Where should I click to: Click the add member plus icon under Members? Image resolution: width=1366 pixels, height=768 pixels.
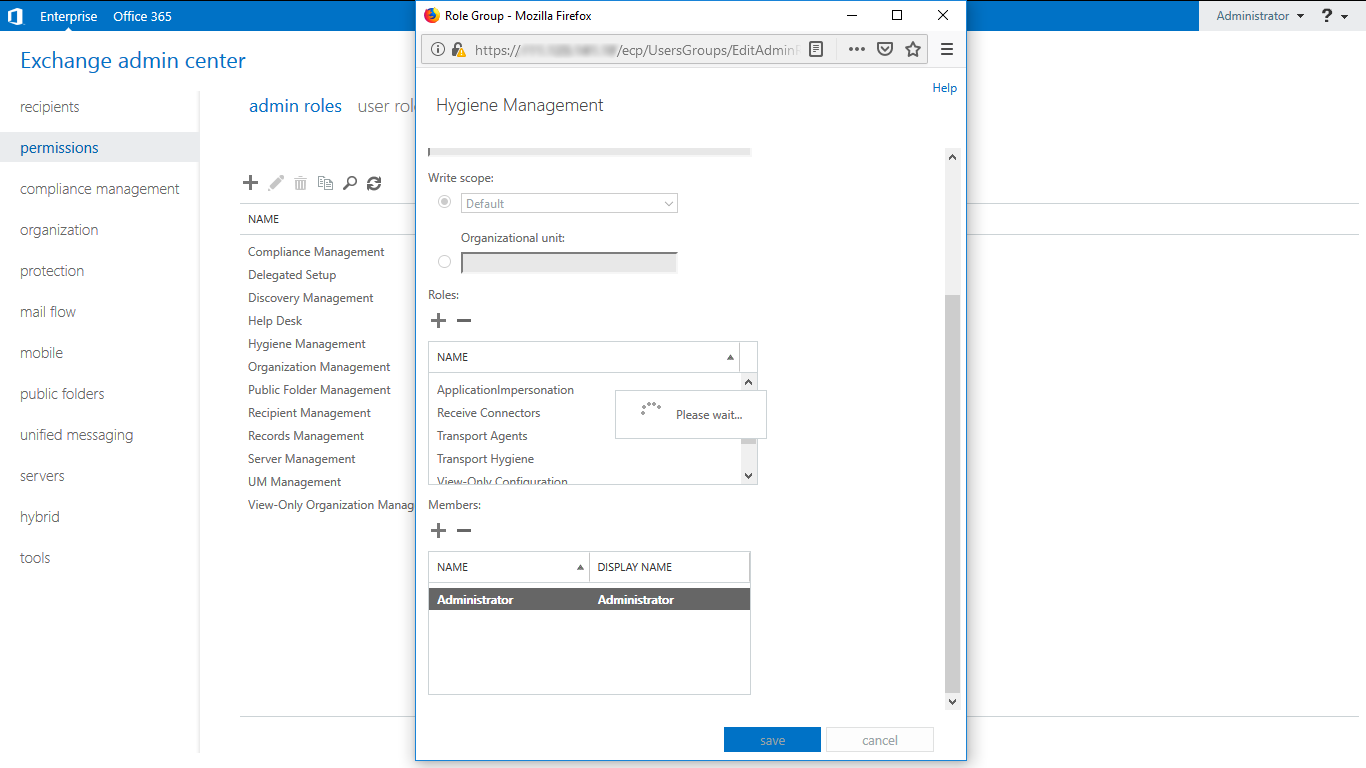pyautogui.click(x=438, y=531)
